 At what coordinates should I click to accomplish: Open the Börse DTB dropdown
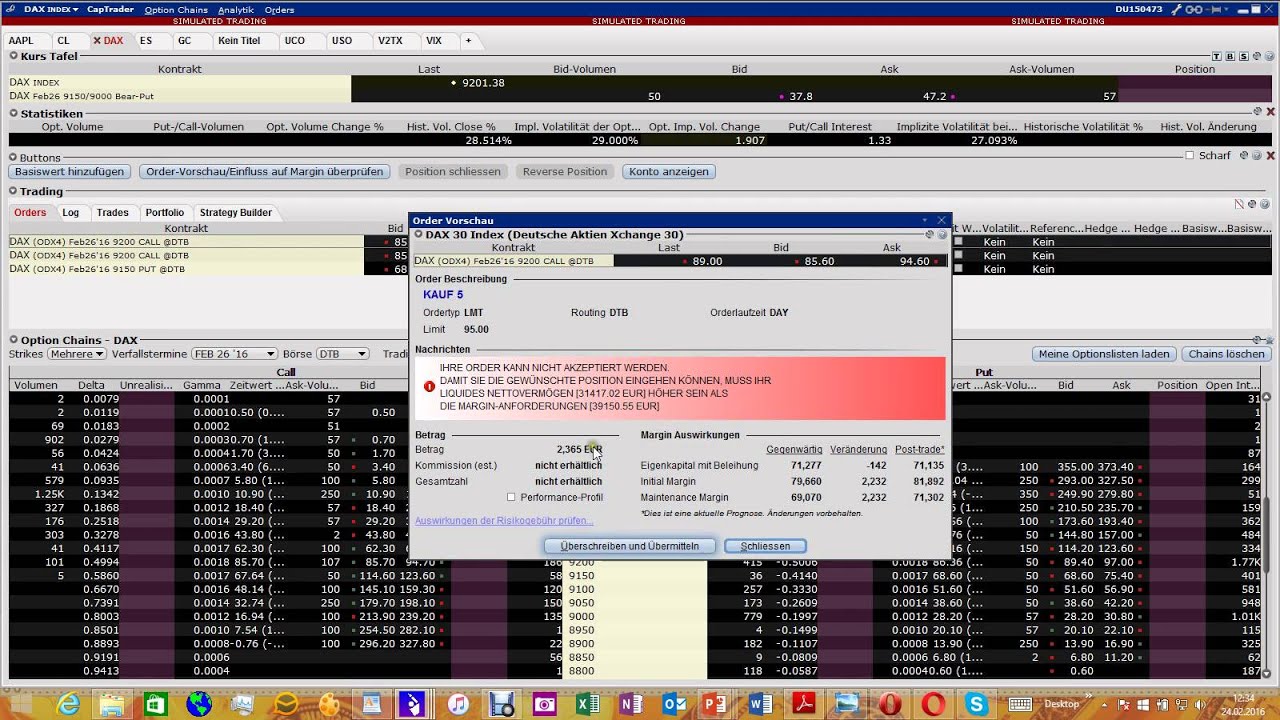(342, 354)
